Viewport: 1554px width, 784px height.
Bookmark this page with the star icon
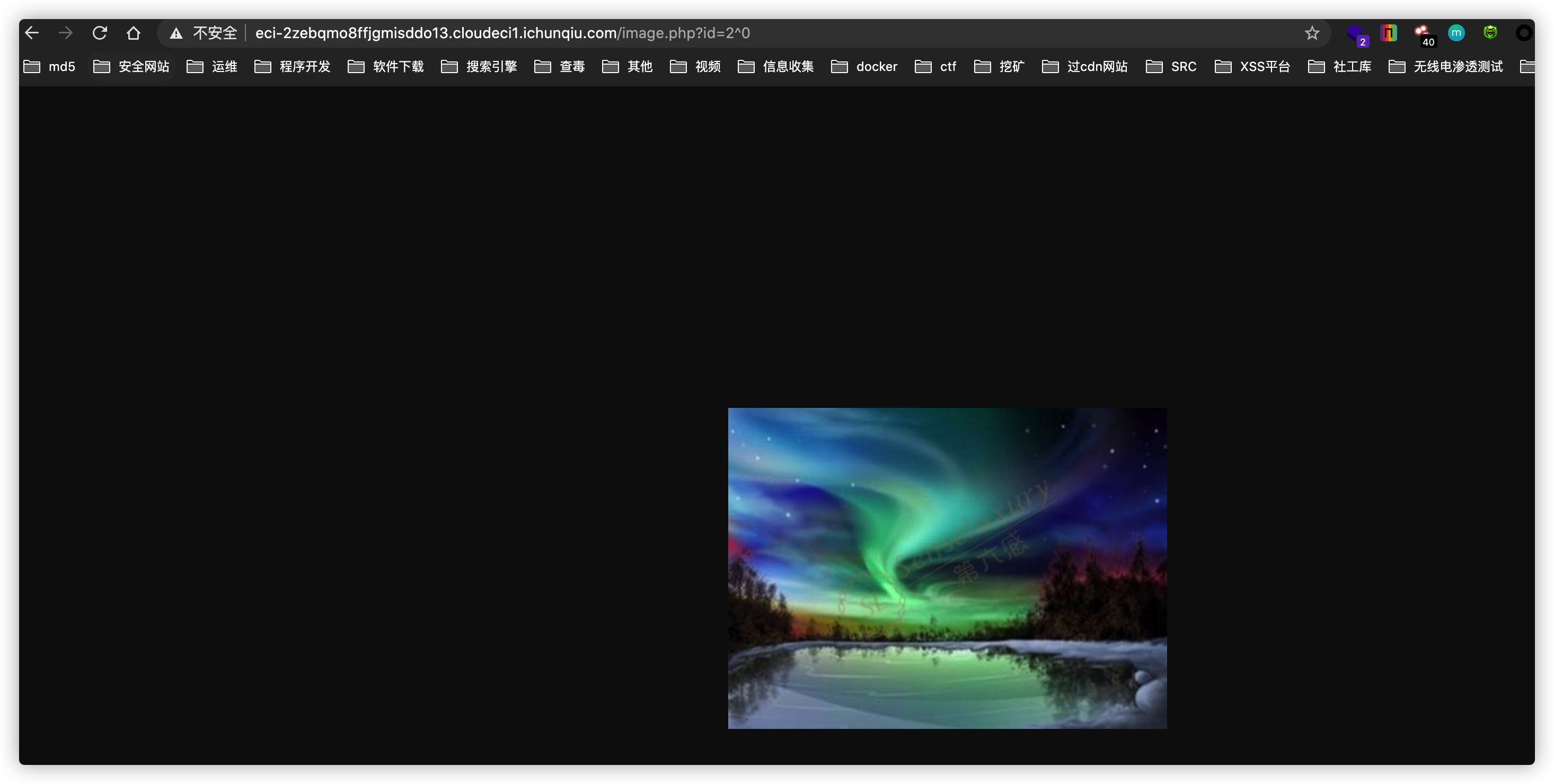pos(1311,33)
